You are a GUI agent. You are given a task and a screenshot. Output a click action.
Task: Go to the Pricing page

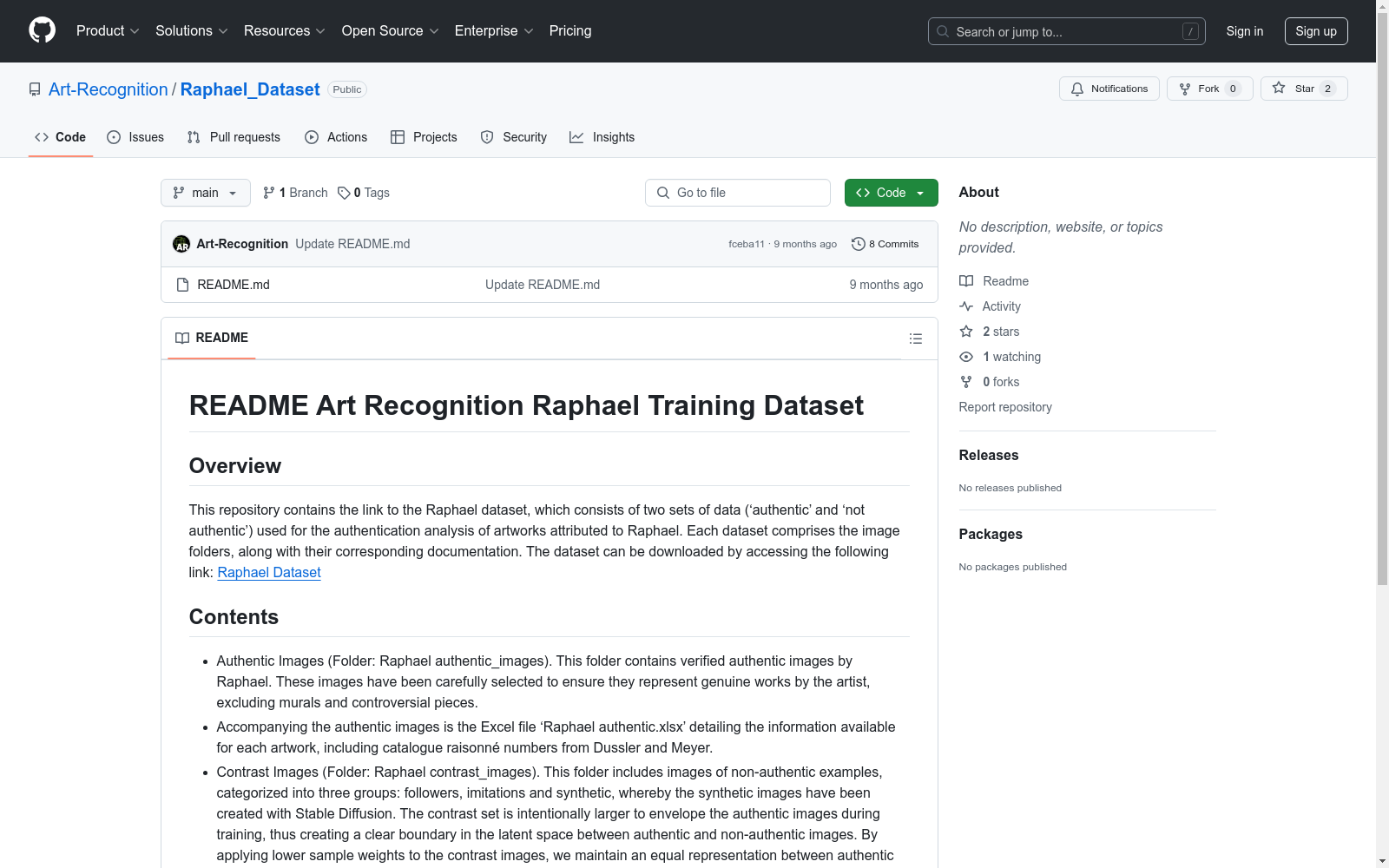[x=570, y=31]
